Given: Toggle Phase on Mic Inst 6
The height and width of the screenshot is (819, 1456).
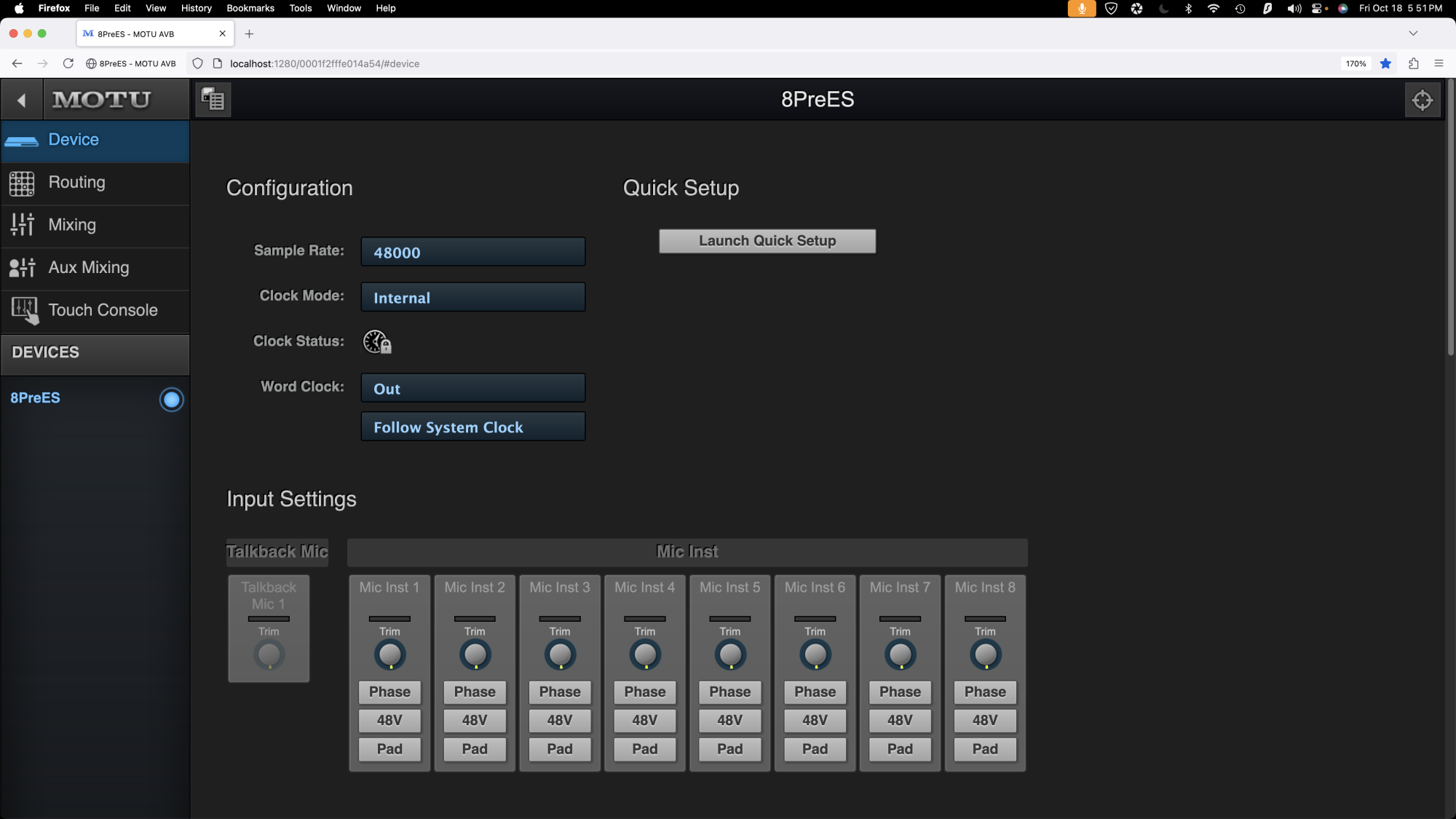Looking at the screenshot, I should tap(815, 692).
